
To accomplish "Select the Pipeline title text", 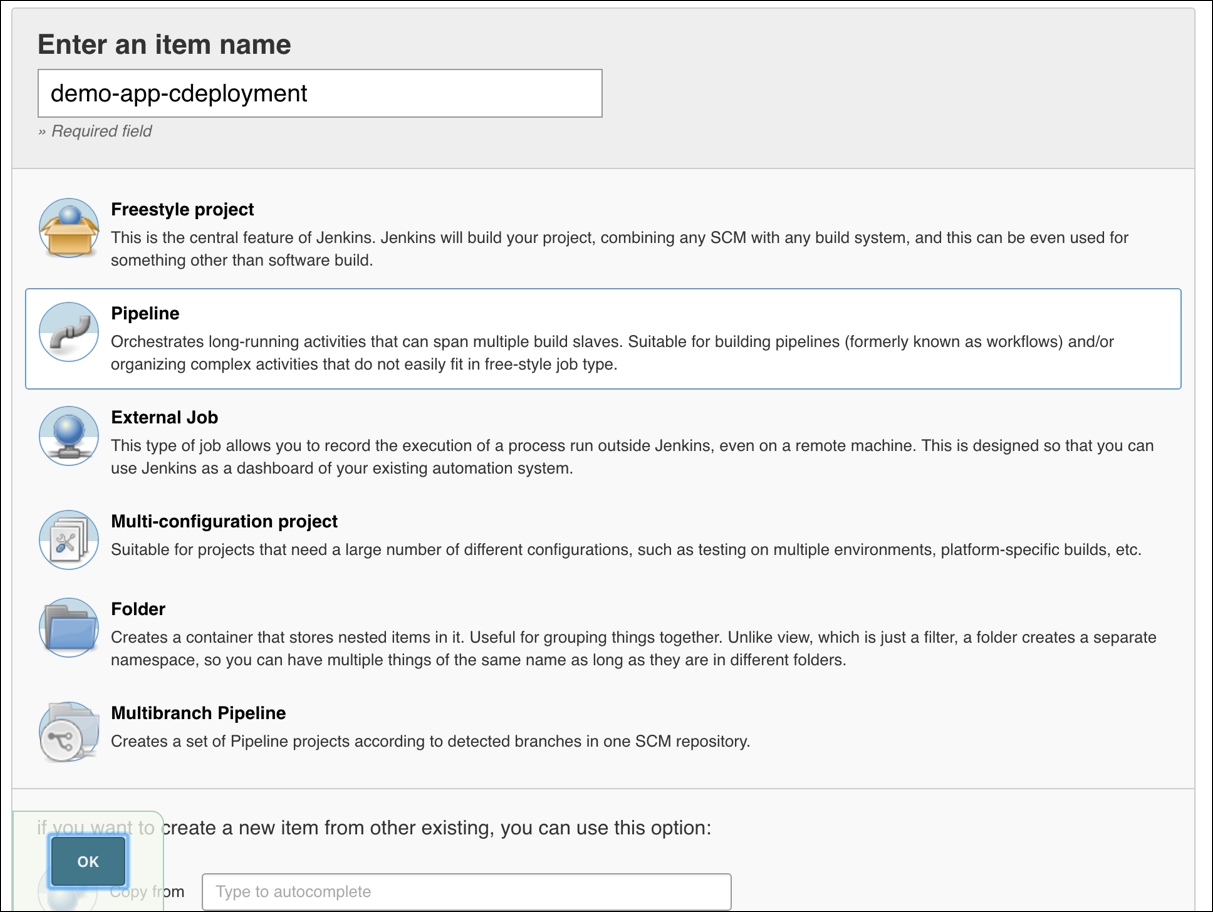I will pos(145,313).
